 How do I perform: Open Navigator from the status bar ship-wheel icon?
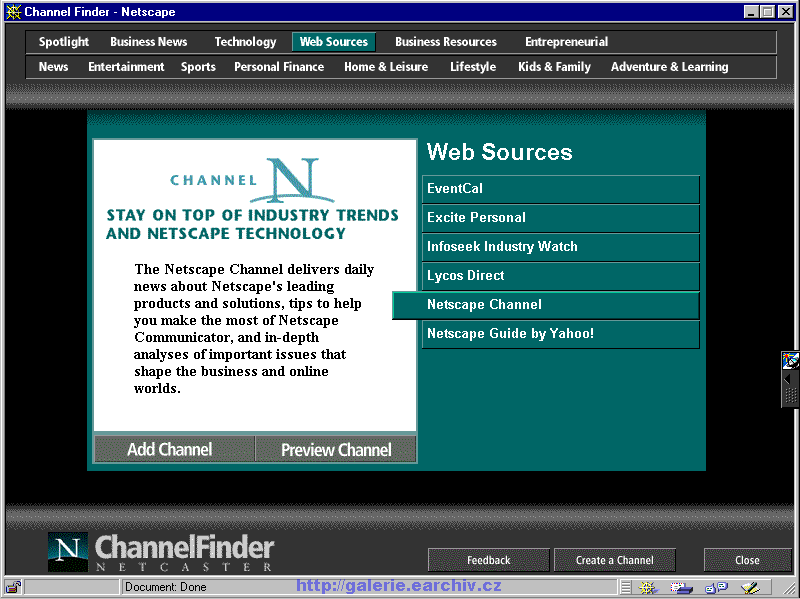647,588
